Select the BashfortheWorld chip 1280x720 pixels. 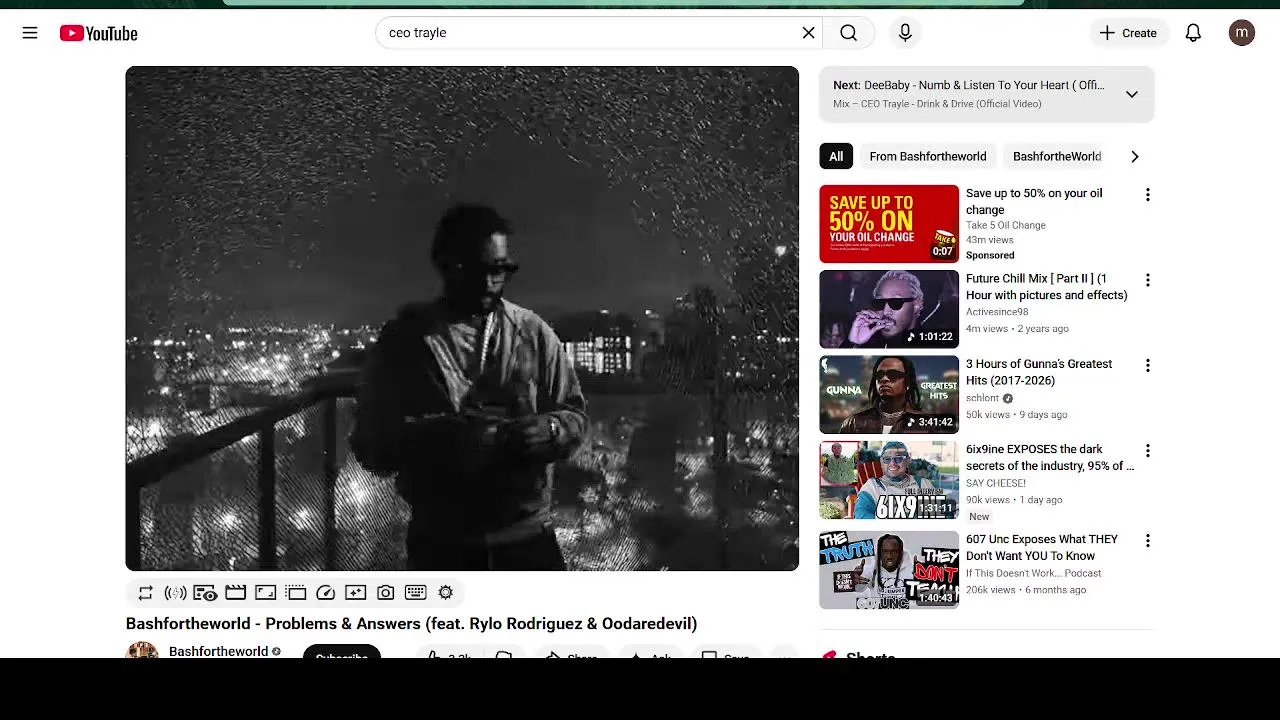[1057, 156]
